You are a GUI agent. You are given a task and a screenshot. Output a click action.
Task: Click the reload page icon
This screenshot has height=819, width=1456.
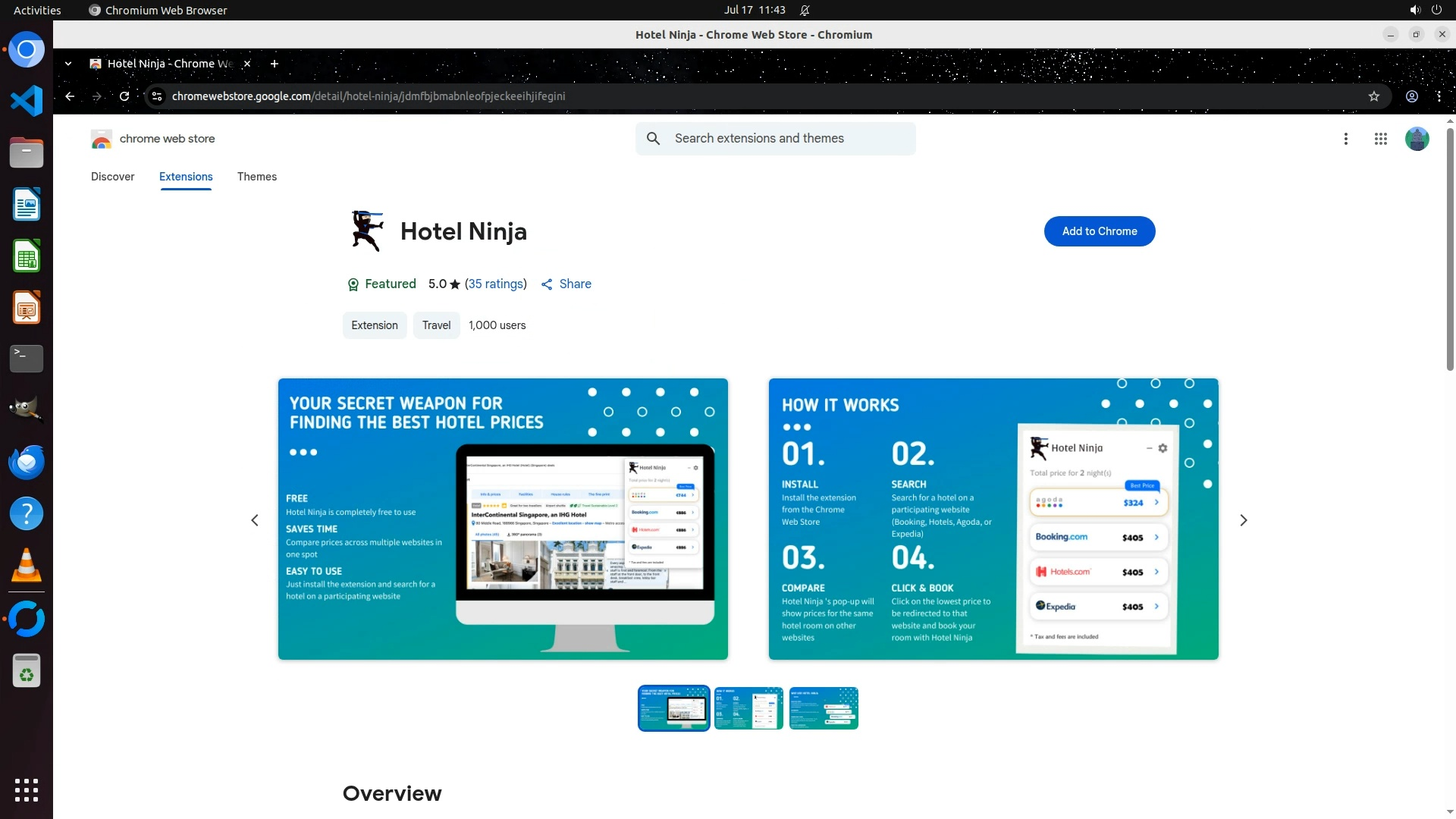pos(124,96)
